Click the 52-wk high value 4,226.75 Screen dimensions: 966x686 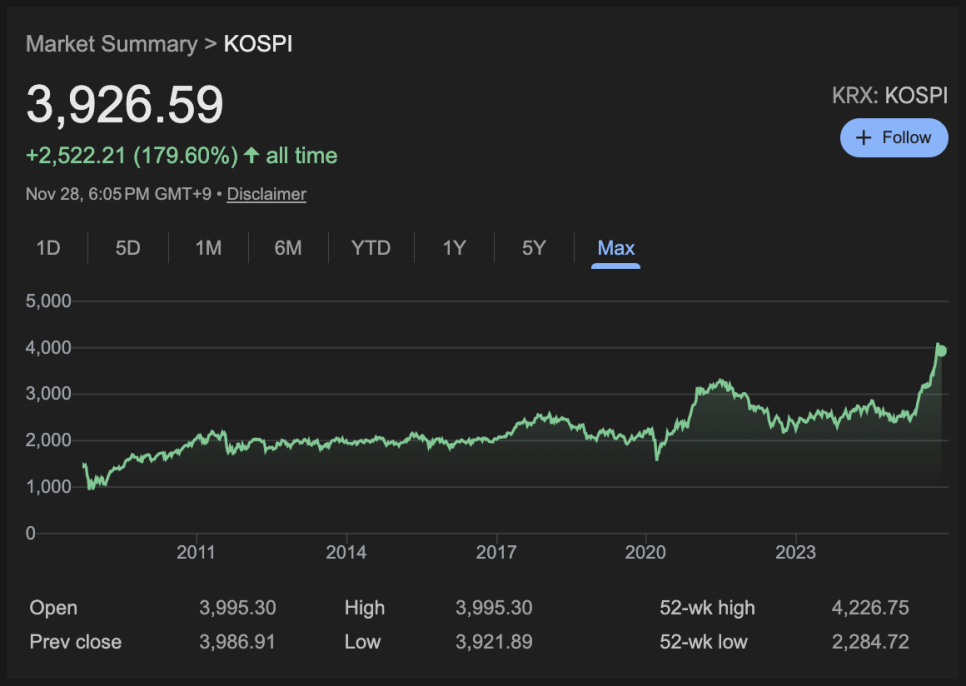pos(870,608)
